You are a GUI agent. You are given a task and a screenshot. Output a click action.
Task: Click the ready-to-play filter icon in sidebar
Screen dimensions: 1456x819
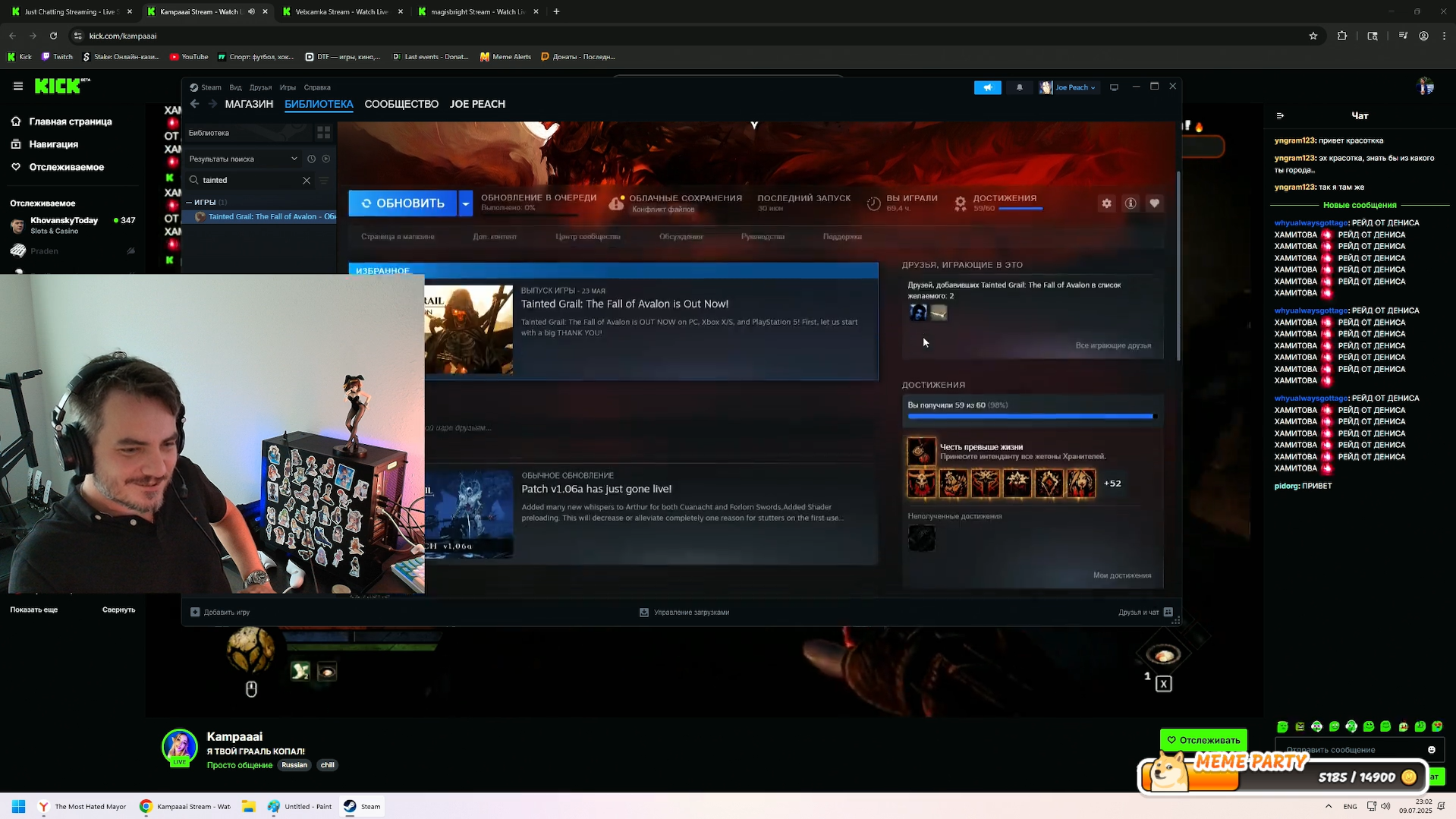point(326,159)
